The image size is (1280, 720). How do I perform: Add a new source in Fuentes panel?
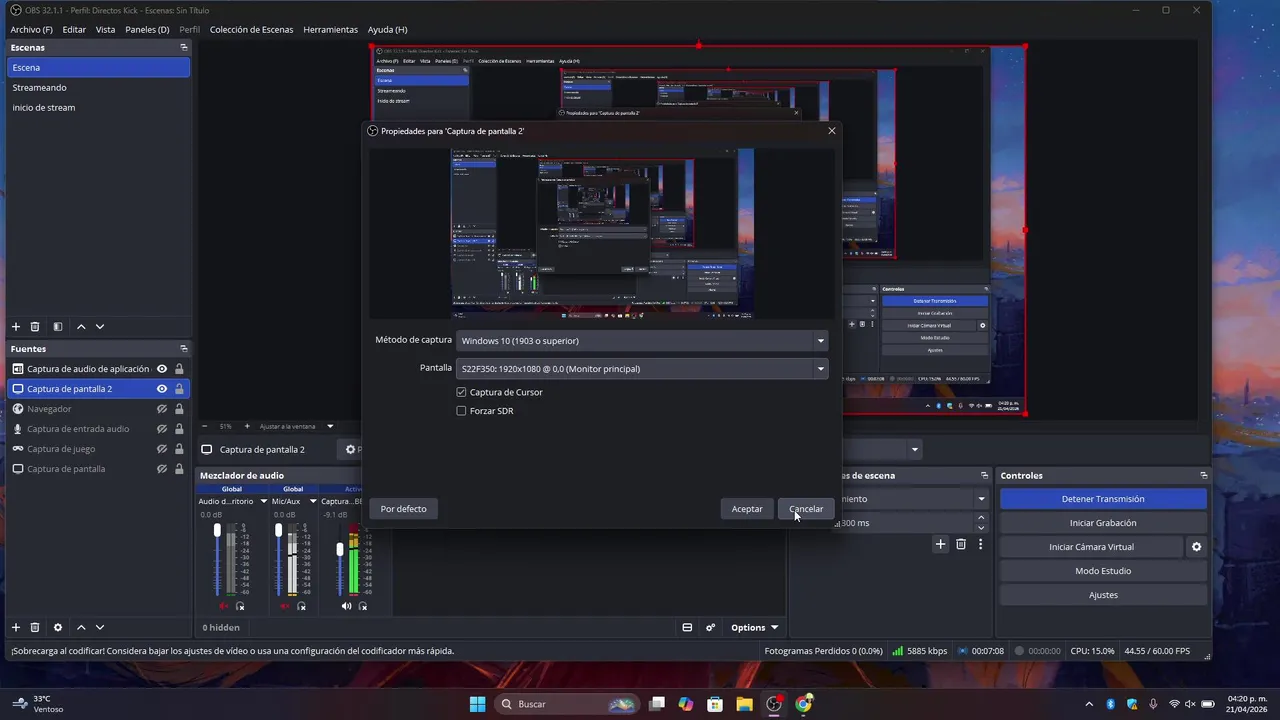pos(16,627)
